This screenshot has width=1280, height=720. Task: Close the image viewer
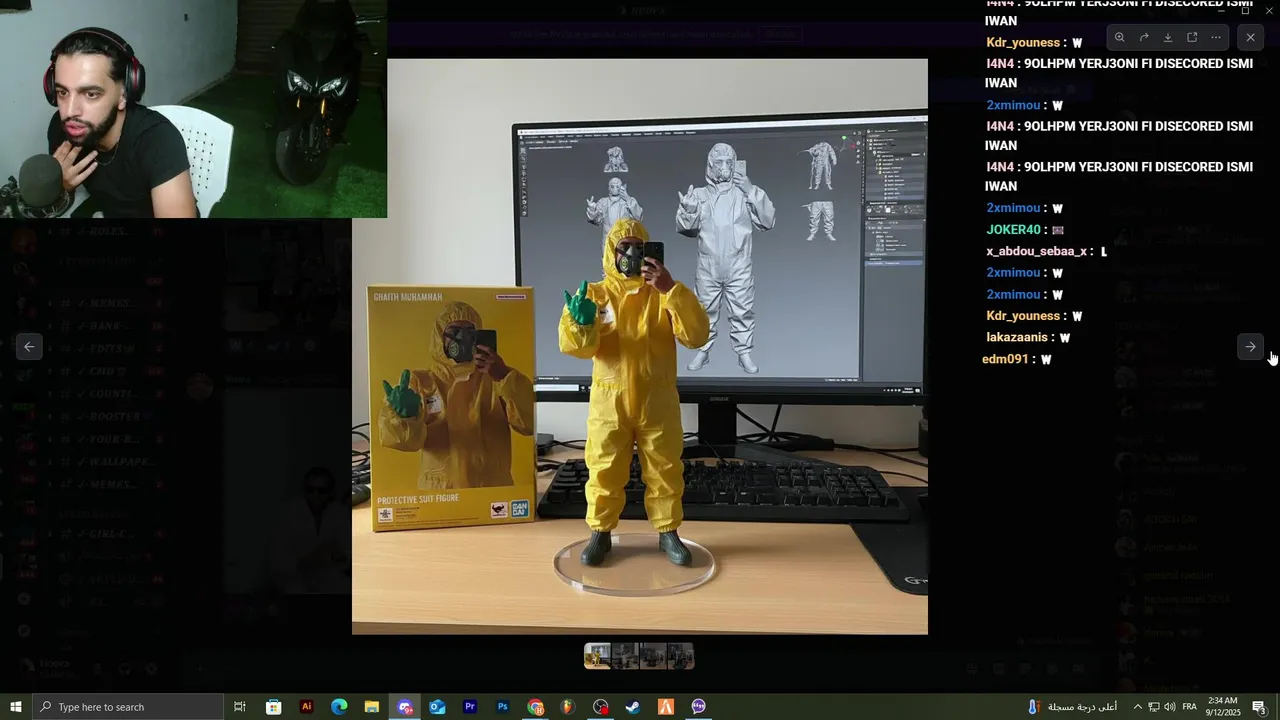tap(1250, 38)
